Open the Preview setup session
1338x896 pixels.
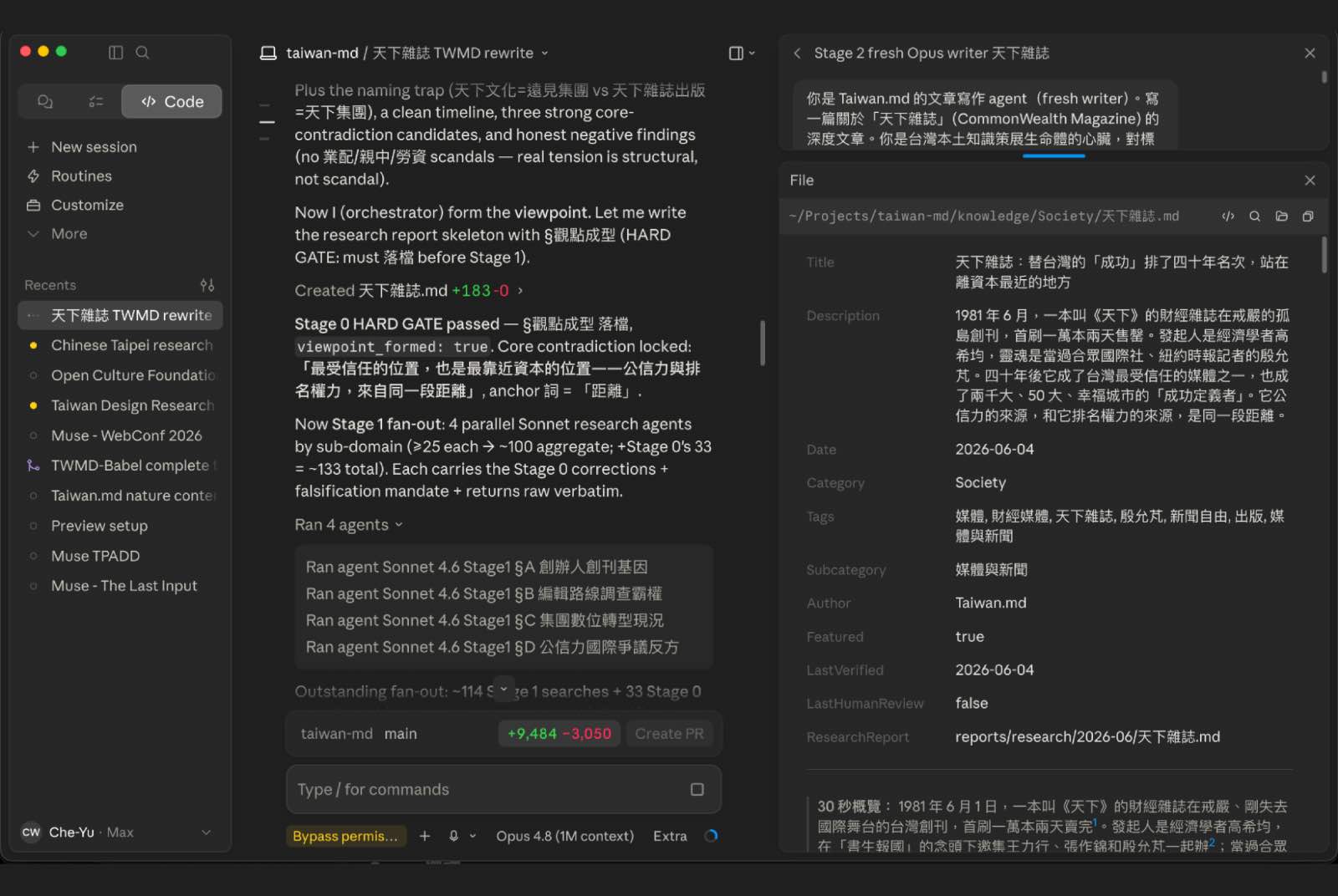(x=120, y=526)
